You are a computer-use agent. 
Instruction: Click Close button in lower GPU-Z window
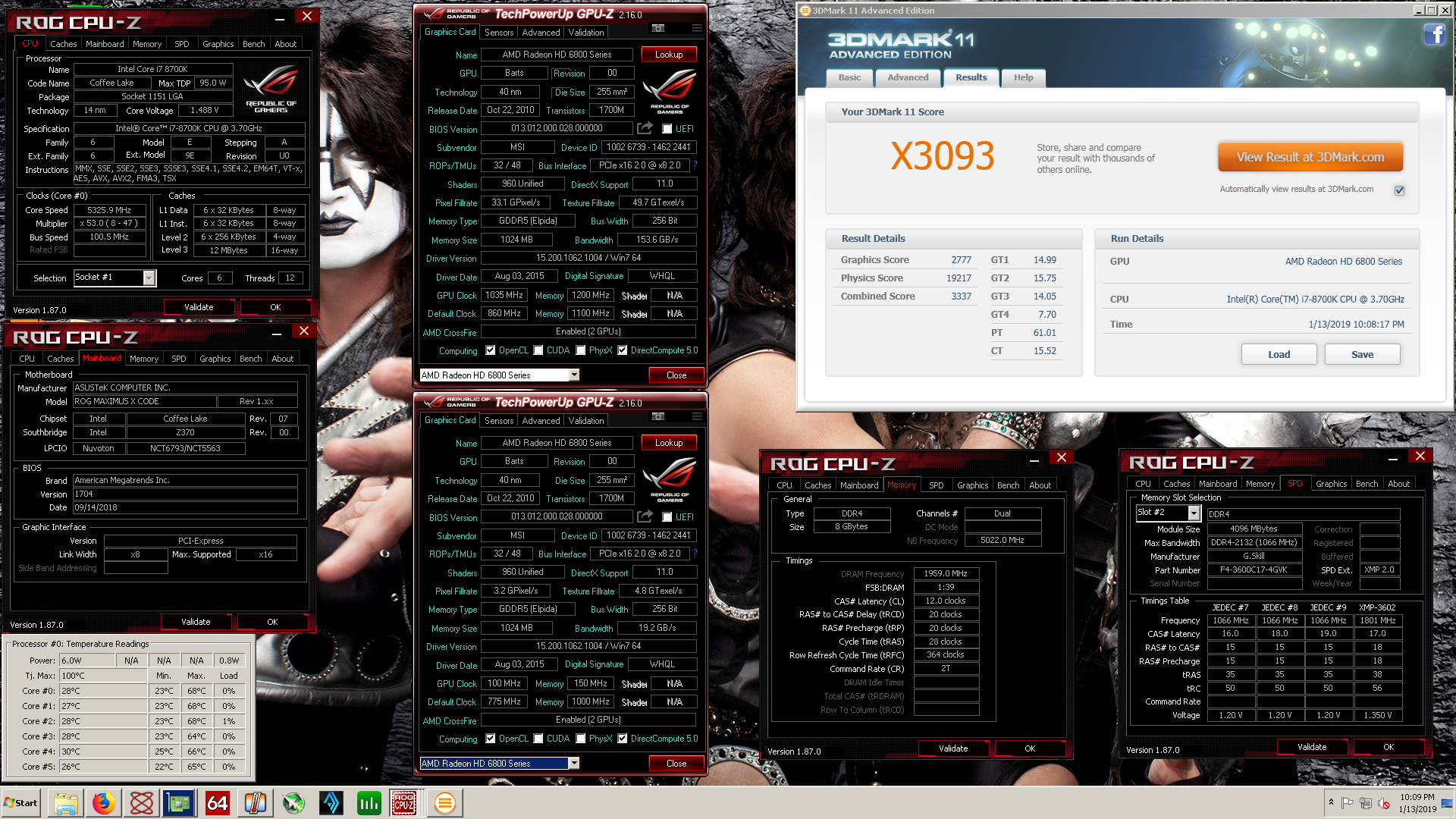(x=676, y=764)
